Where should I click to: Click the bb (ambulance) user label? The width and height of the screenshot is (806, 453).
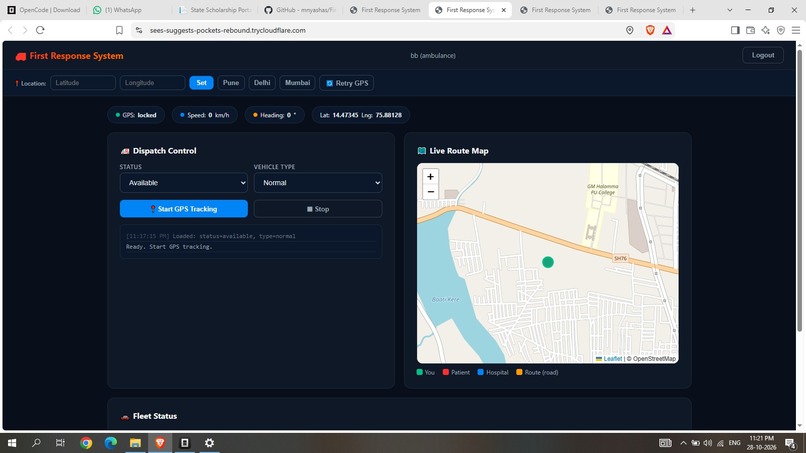(x=433, y=56)
